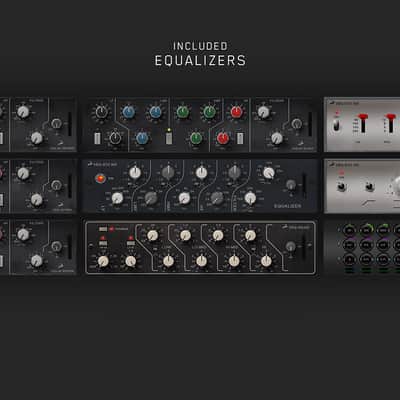Image resolution: width=400 pixels, height=400 pixels.
Task: Toggle the white switch beside the lower black knob
Action: tap(97, 138)
